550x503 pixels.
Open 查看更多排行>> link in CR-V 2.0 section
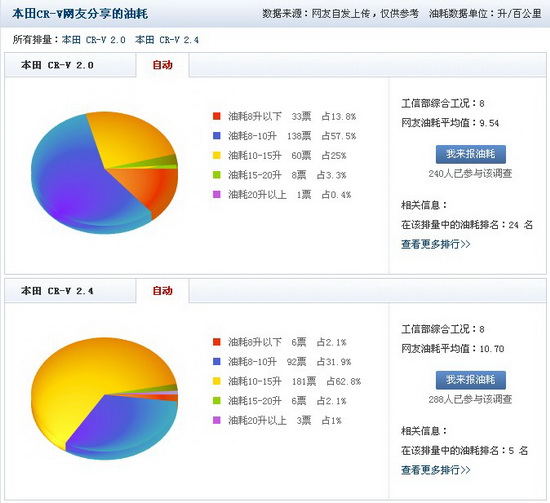(x=436, y=244)
